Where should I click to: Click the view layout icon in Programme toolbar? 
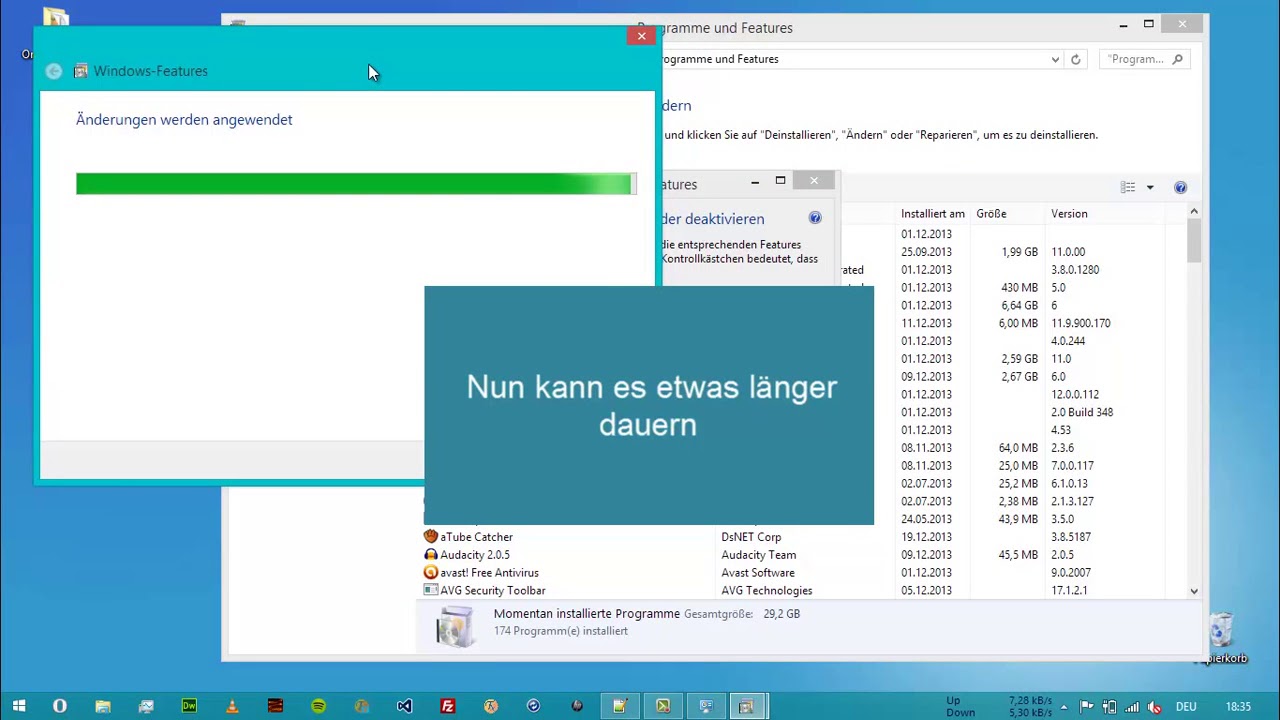pyautogui.click(x=1128, y=187)
